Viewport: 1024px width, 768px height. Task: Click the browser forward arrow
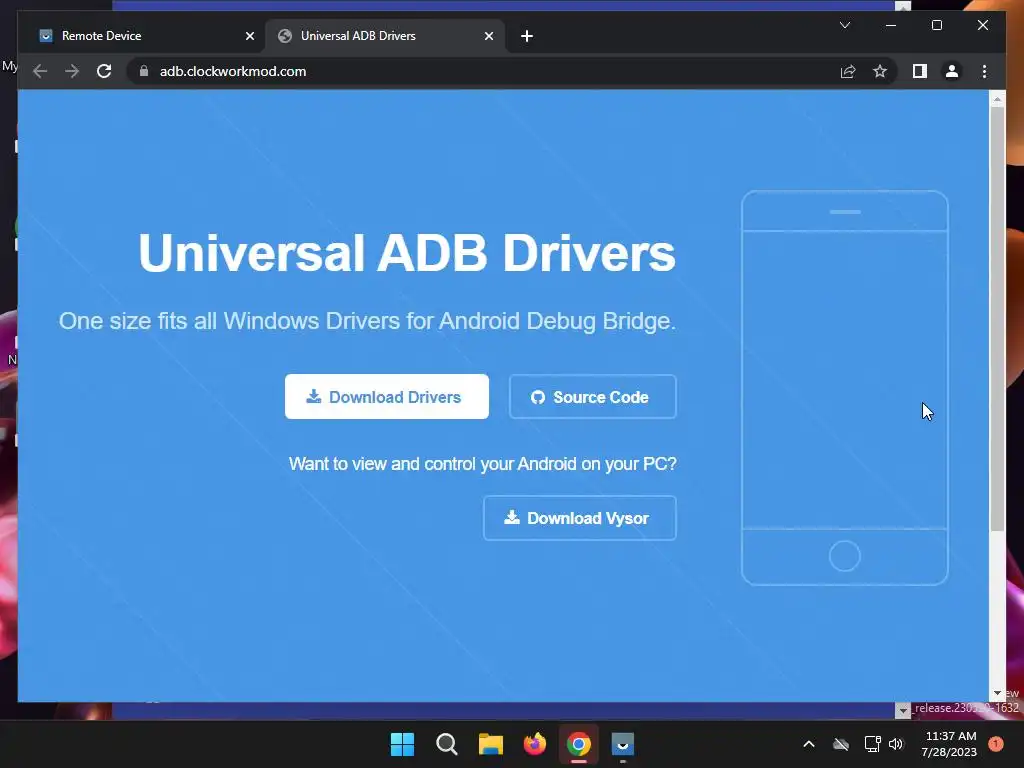coord(72,71)
